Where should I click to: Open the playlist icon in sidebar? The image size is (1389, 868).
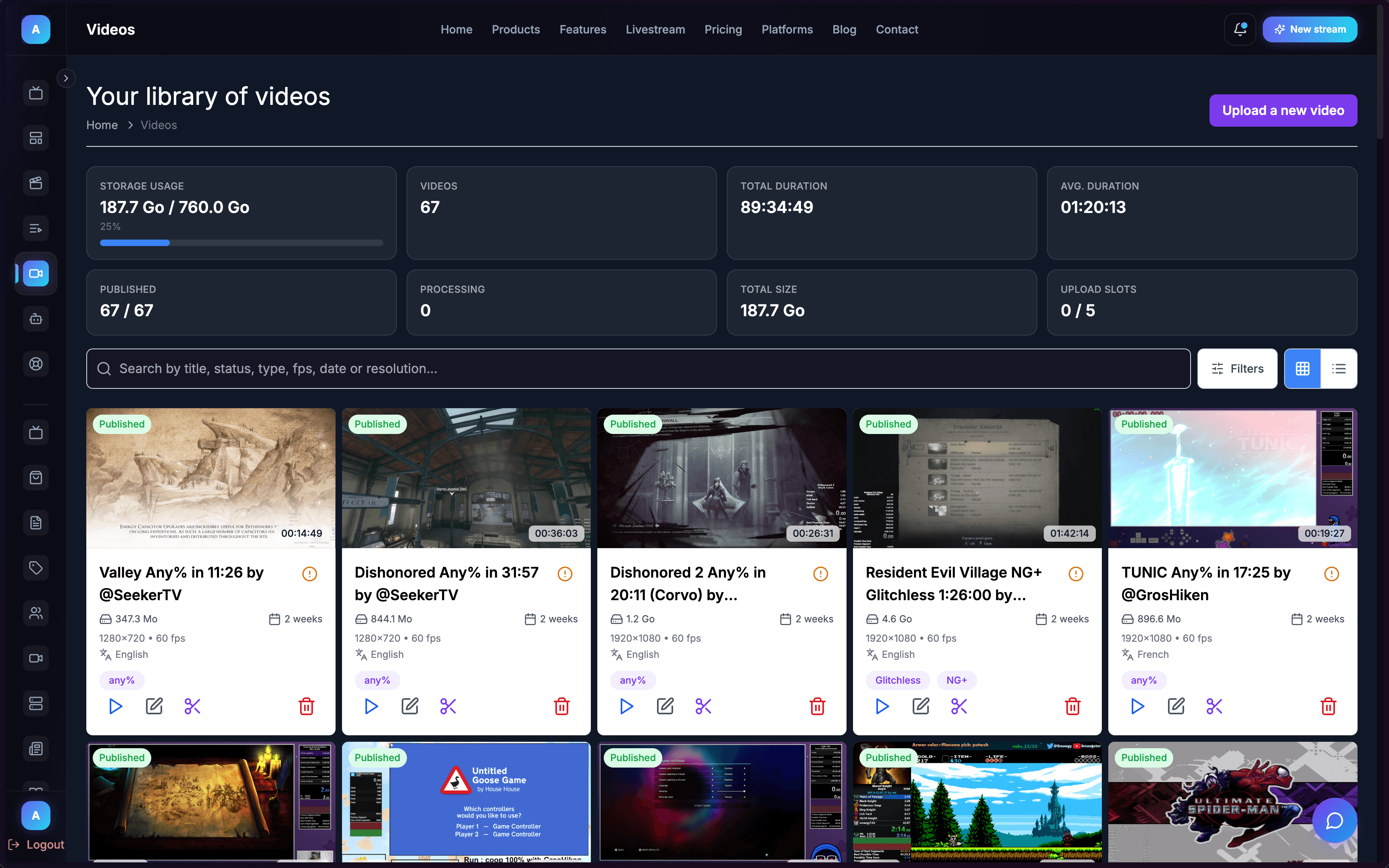click(35, 228)
